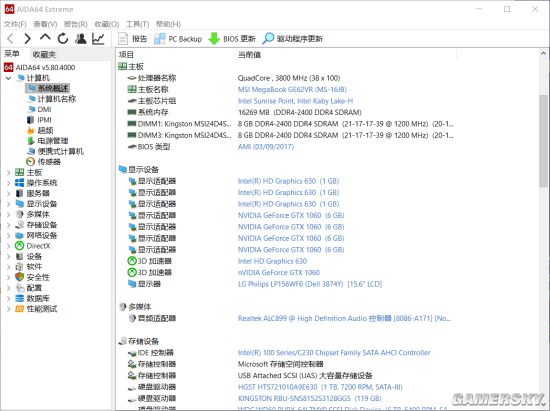The image size is (550, 411).
Task: Expand the 存储设备 tree node
Action: [x=8, y=225]
